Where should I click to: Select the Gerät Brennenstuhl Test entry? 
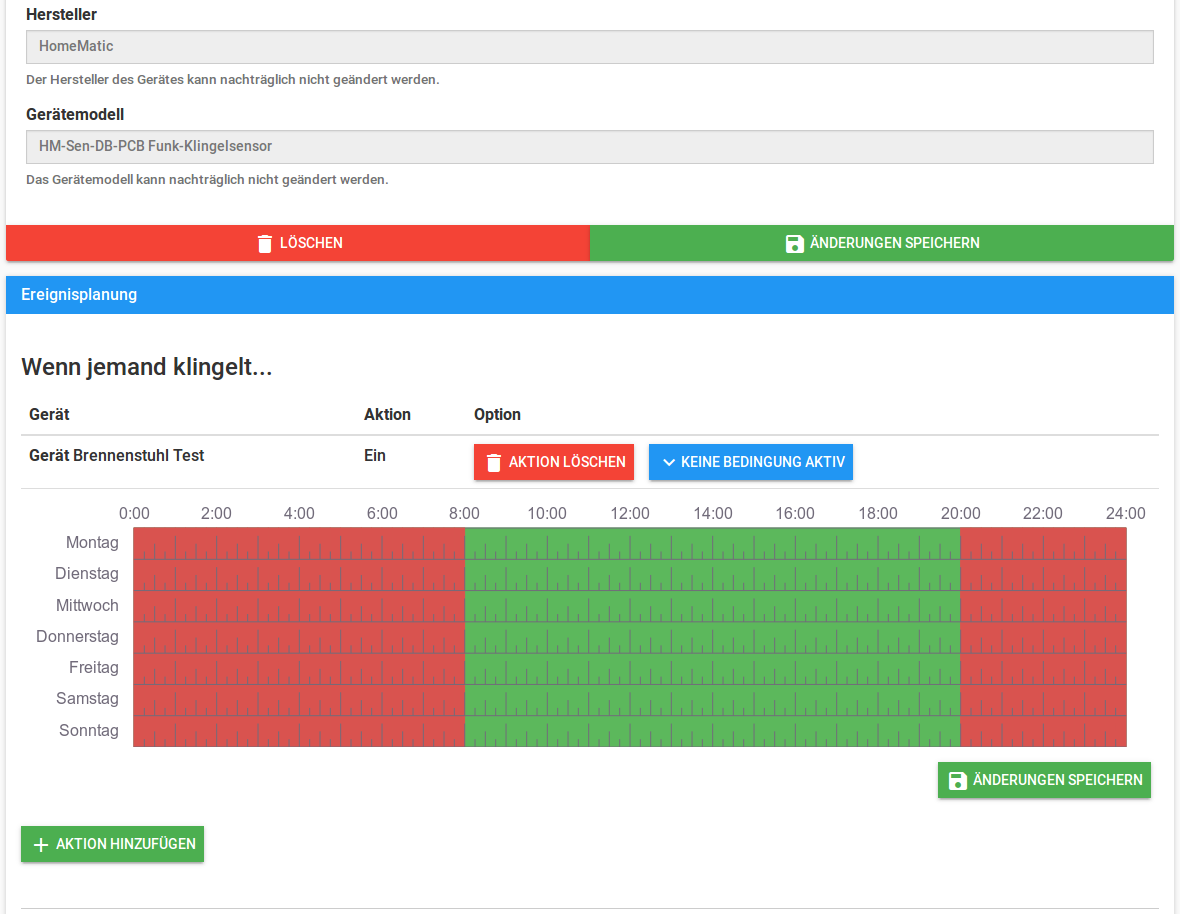click(x=117, y=456)
